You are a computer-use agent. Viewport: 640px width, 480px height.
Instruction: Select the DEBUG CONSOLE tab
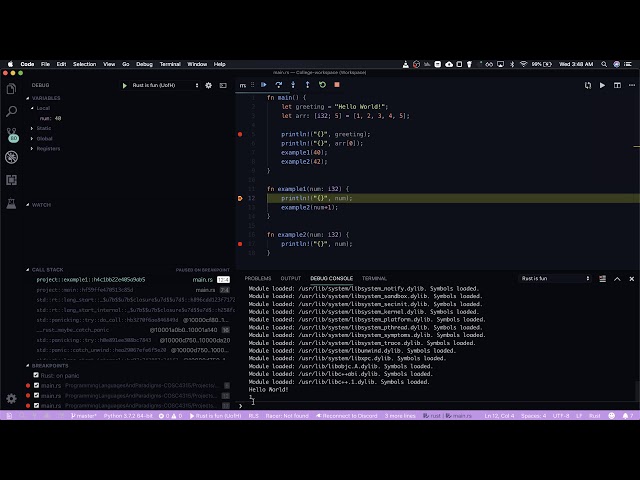[331, 278]
